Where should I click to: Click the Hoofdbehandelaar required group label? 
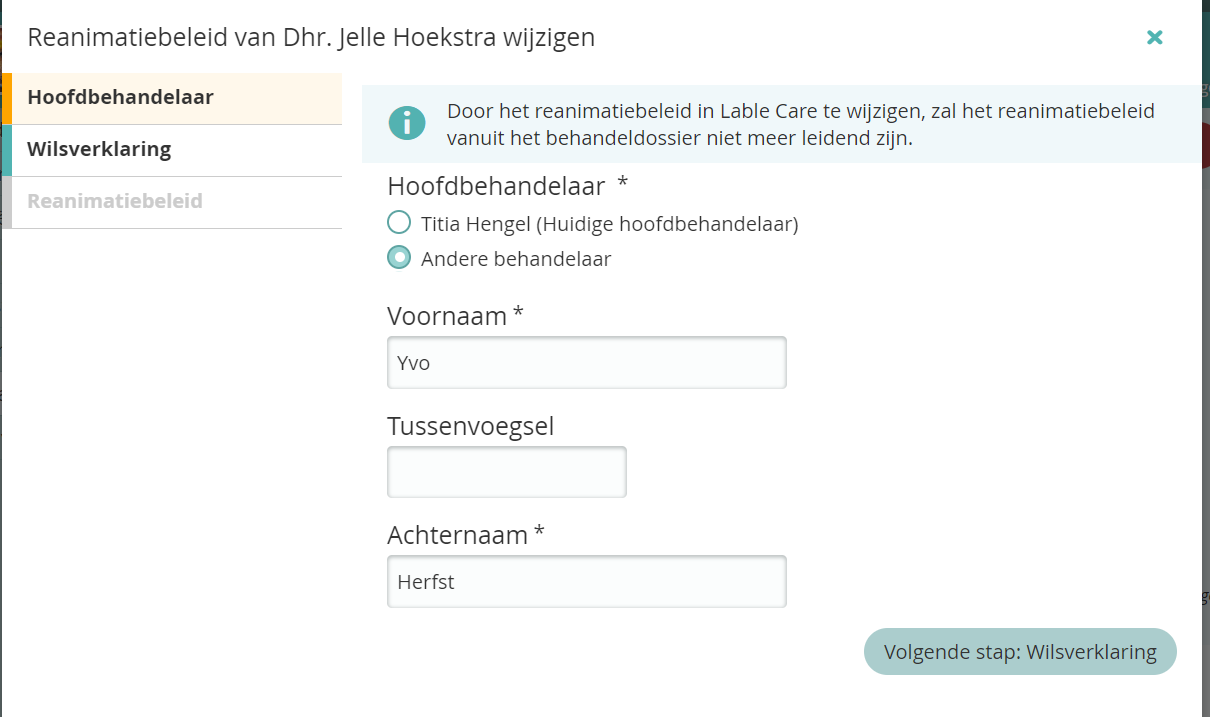pyautogui.click(x=496, y=186)
